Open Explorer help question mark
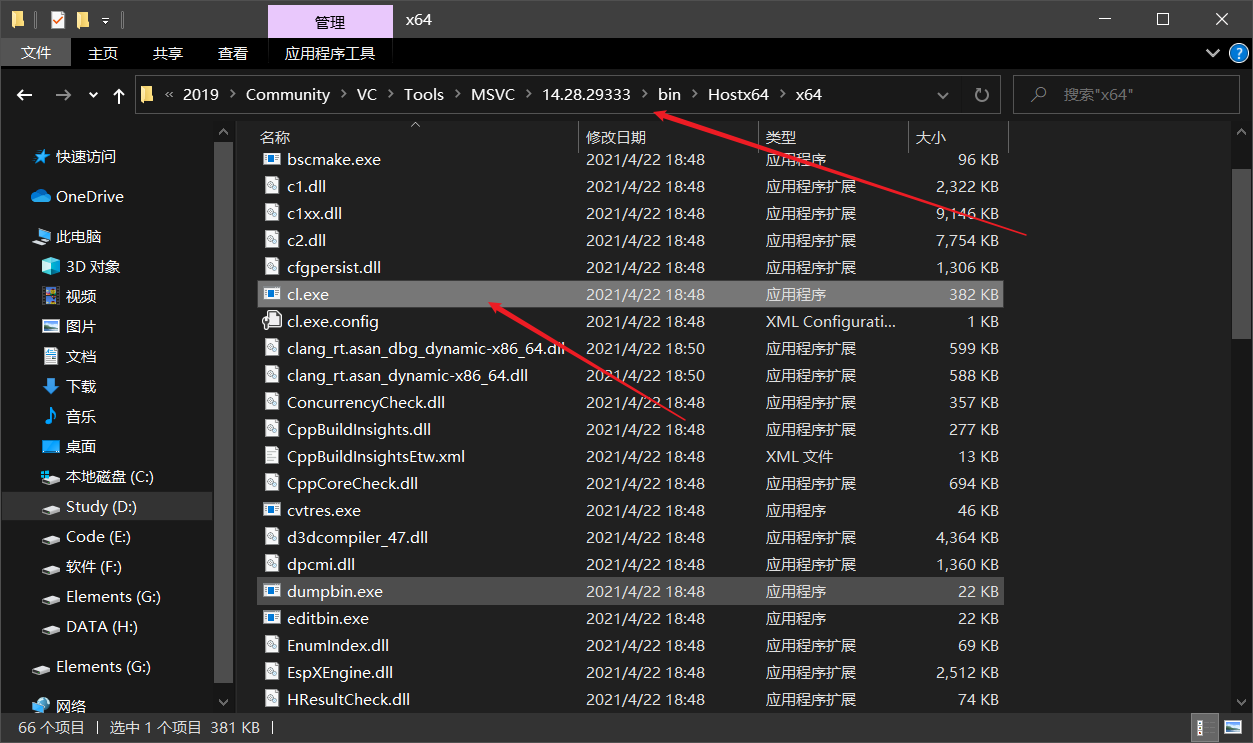Viewport: 1253px width, 743px height. [1237, 54]
